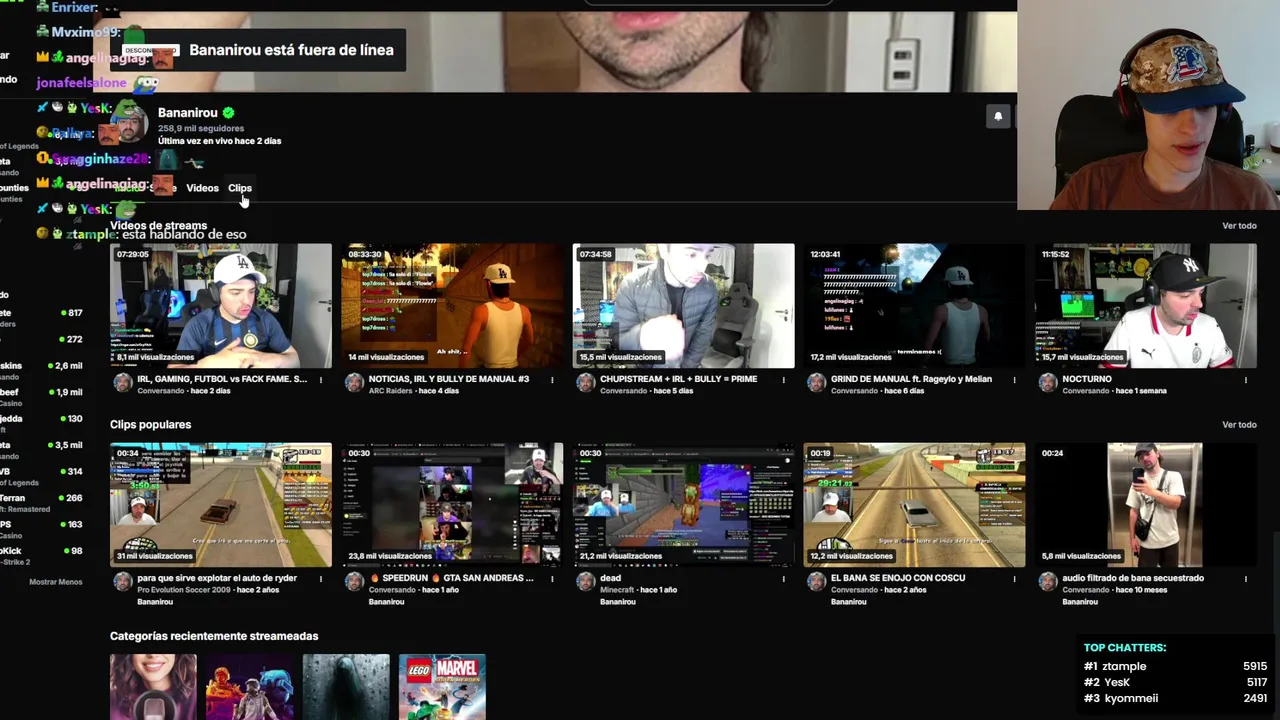Viewport: 1280px width, 720px height.
Task: Click '258,9 mil seguidores' follower count
Action: coord(201,128)
